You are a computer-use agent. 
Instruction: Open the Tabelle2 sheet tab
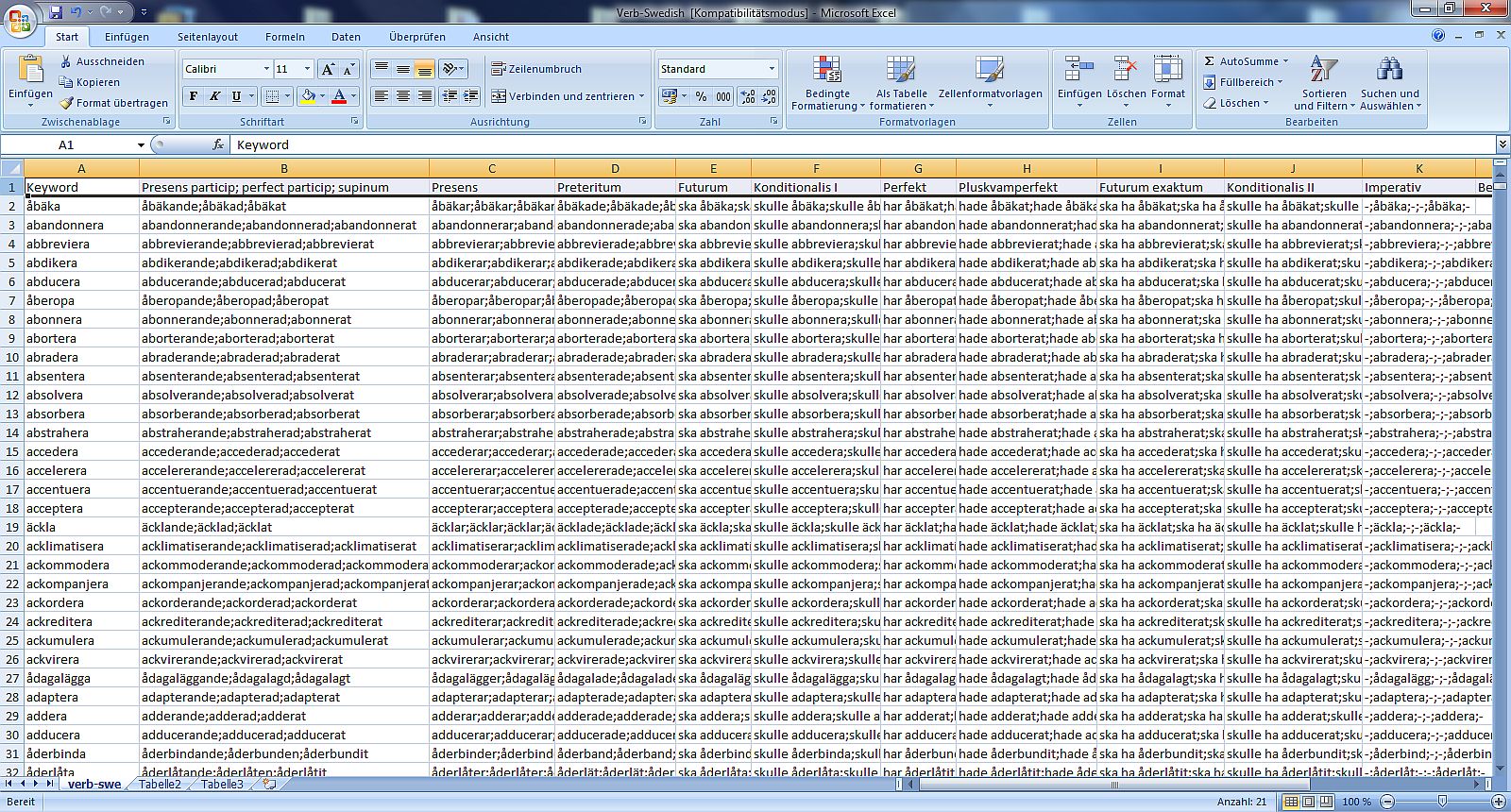(160, 785)
